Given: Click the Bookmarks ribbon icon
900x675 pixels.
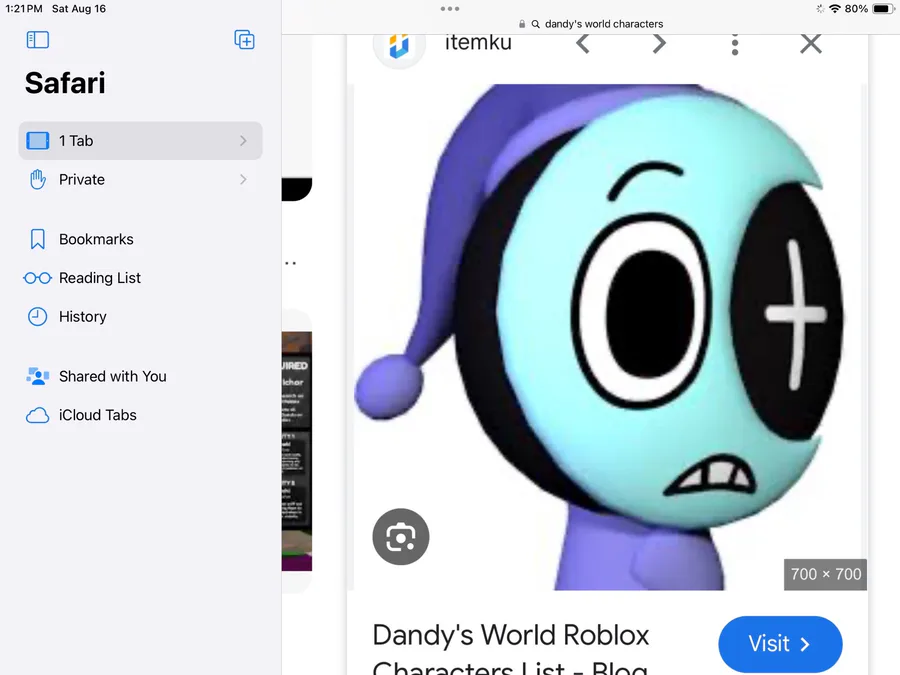Looking at the screenshot, I should click(38, 239).
